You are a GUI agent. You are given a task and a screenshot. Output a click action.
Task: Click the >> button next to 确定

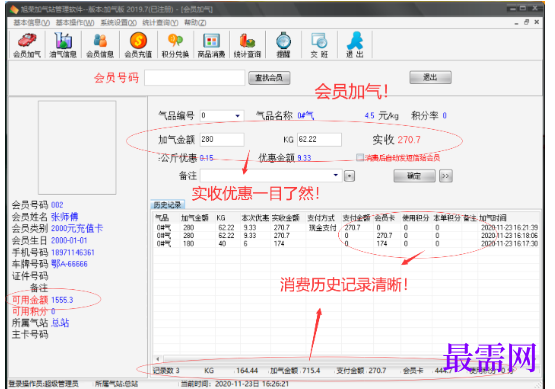[x=446, y=176]
